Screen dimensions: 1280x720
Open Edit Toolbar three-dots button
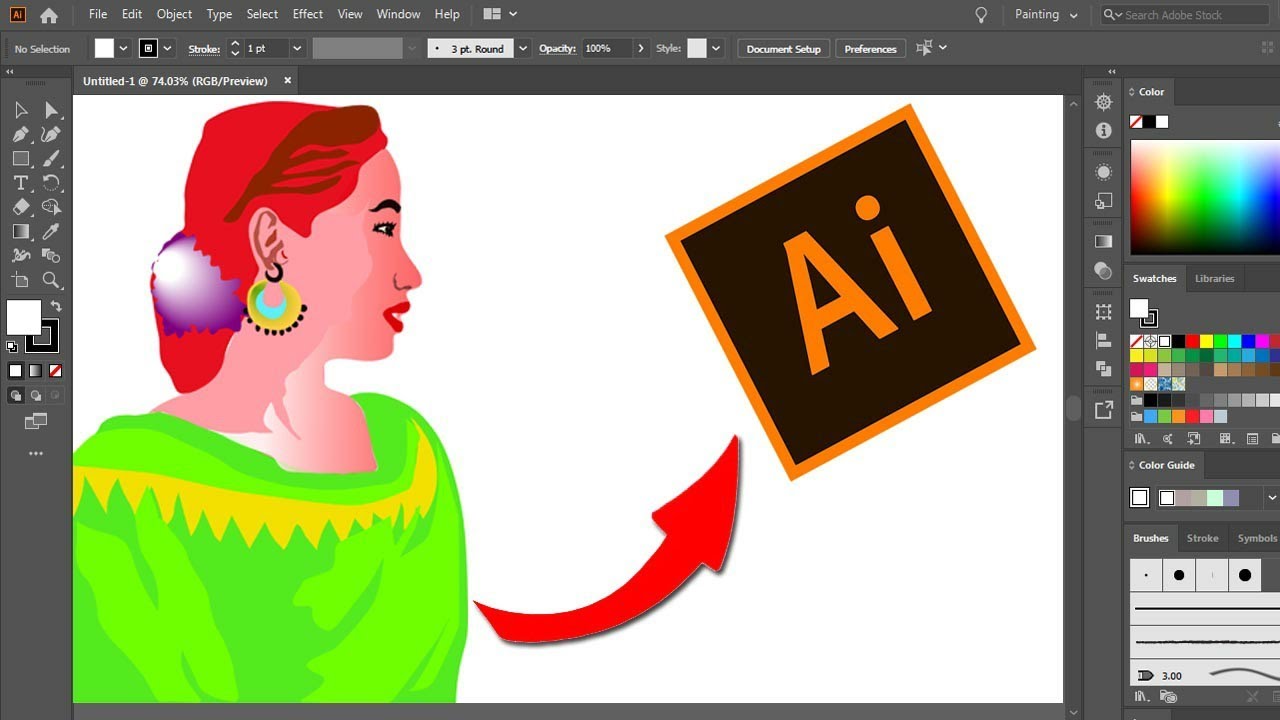36,454
